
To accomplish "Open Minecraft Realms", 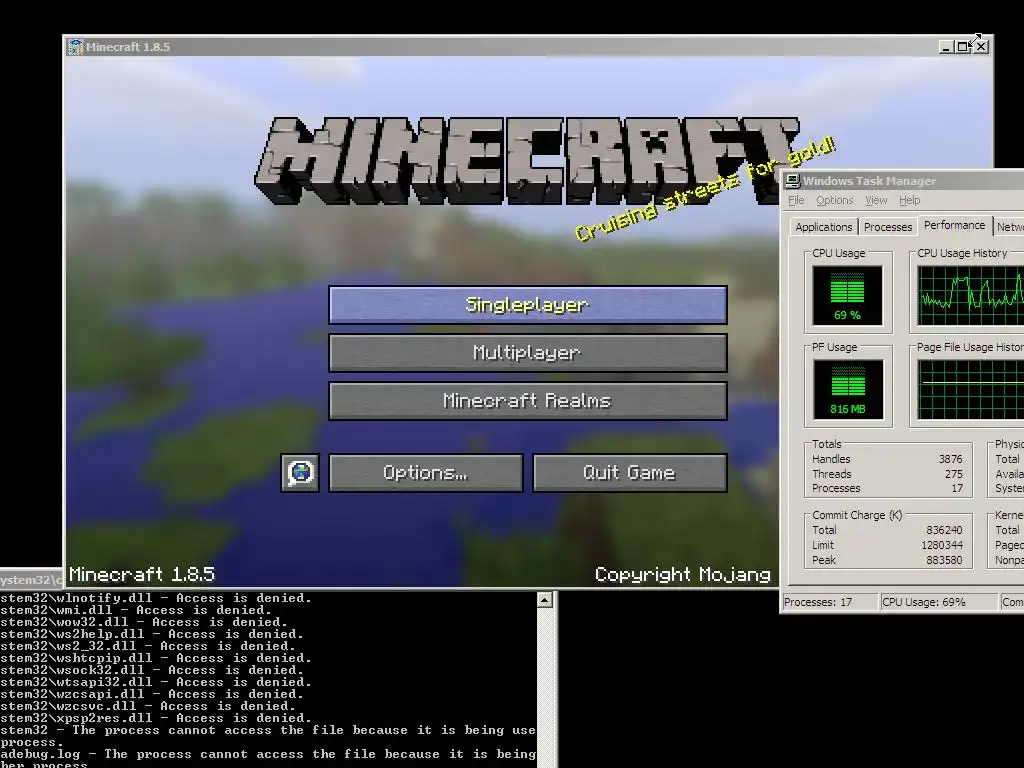I will [x=528, y=400].
